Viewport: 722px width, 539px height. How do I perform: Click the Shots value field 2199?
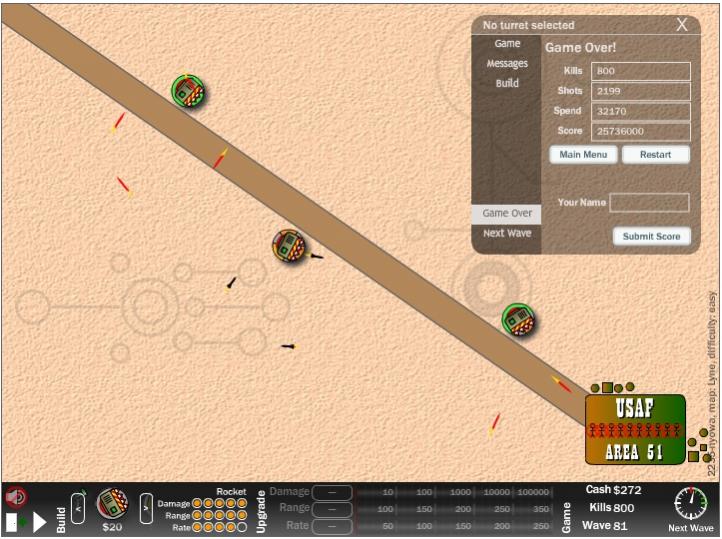640,91
